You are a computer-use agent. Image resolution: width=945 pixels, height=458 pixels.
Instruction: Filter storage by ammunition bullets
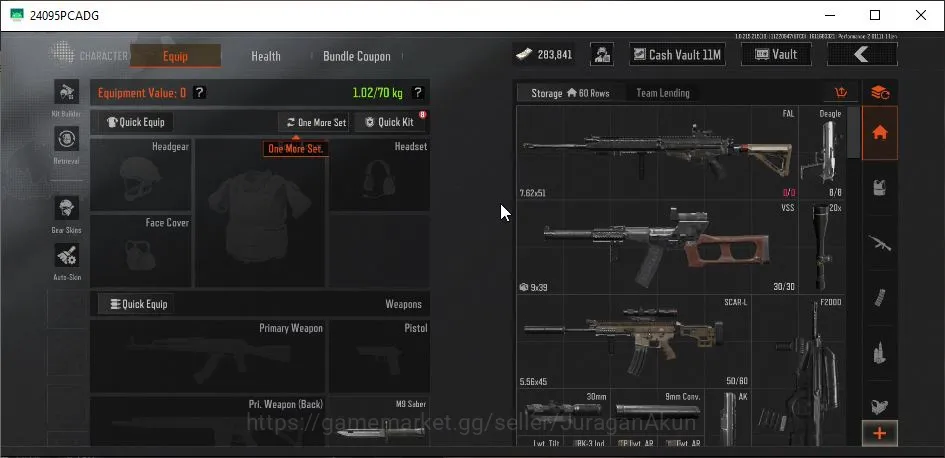tap(880, 353)
